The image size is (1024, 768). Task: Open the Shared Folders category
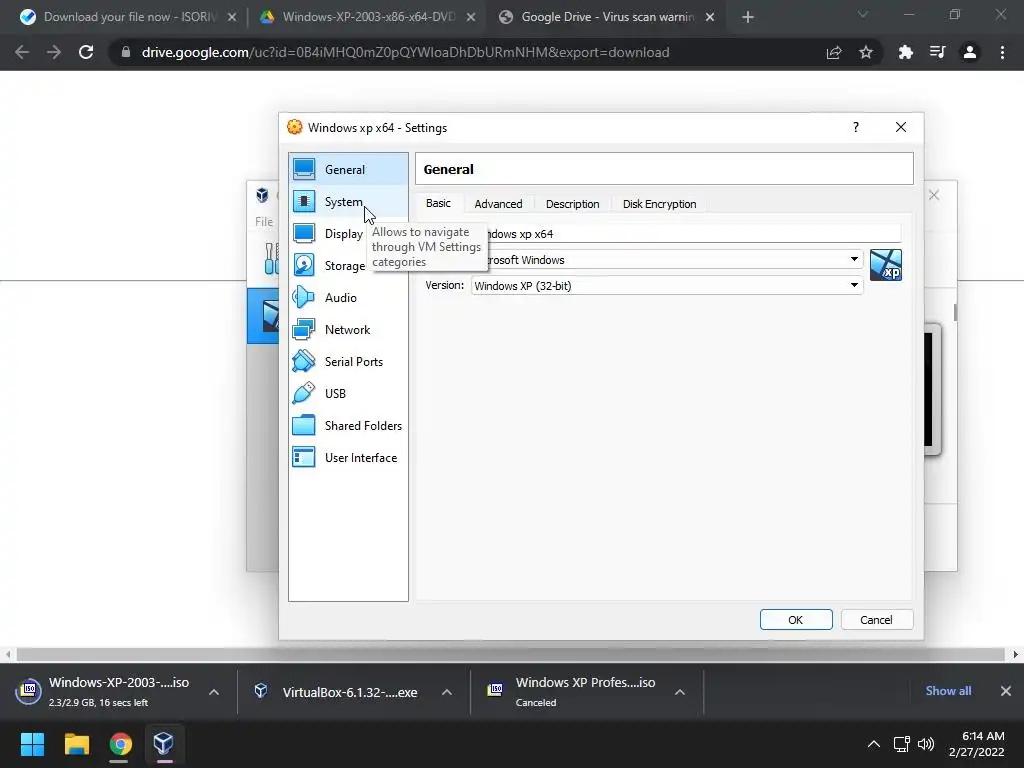pyautogui.click(x=347, y=426)
